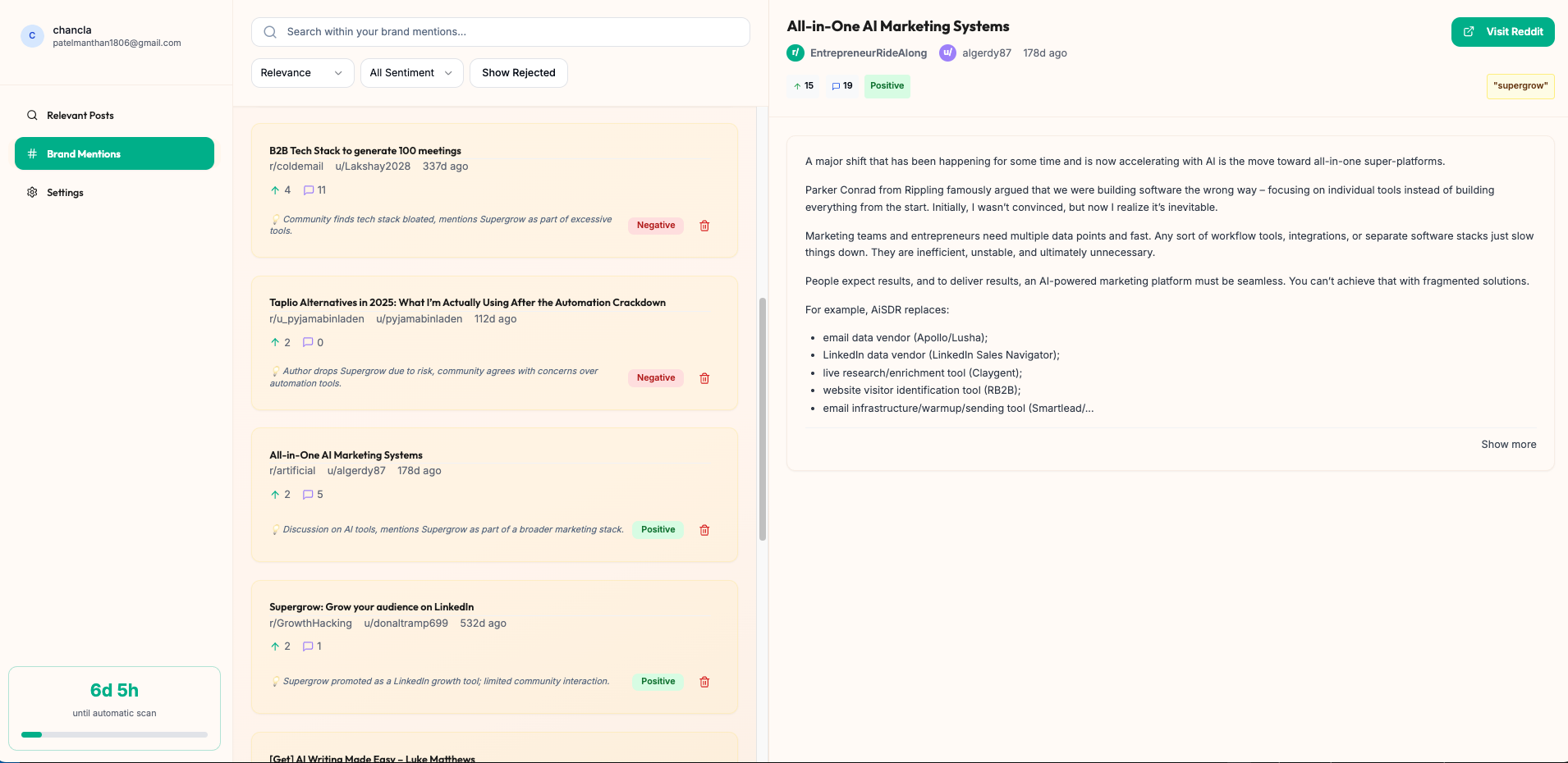Click the chancla user avatar circle
Screen dimensions: 1568x763
click(32, 36)
